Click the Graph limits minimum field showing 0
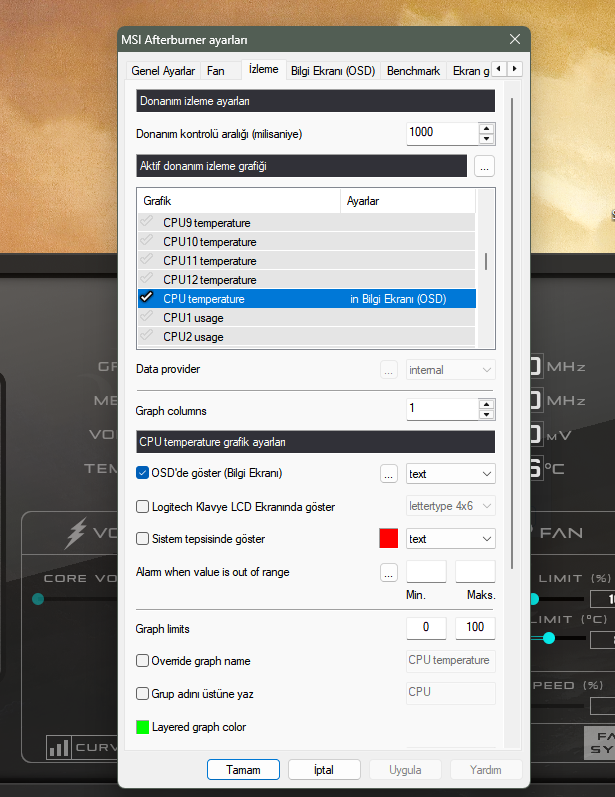 tap(426, 628)
